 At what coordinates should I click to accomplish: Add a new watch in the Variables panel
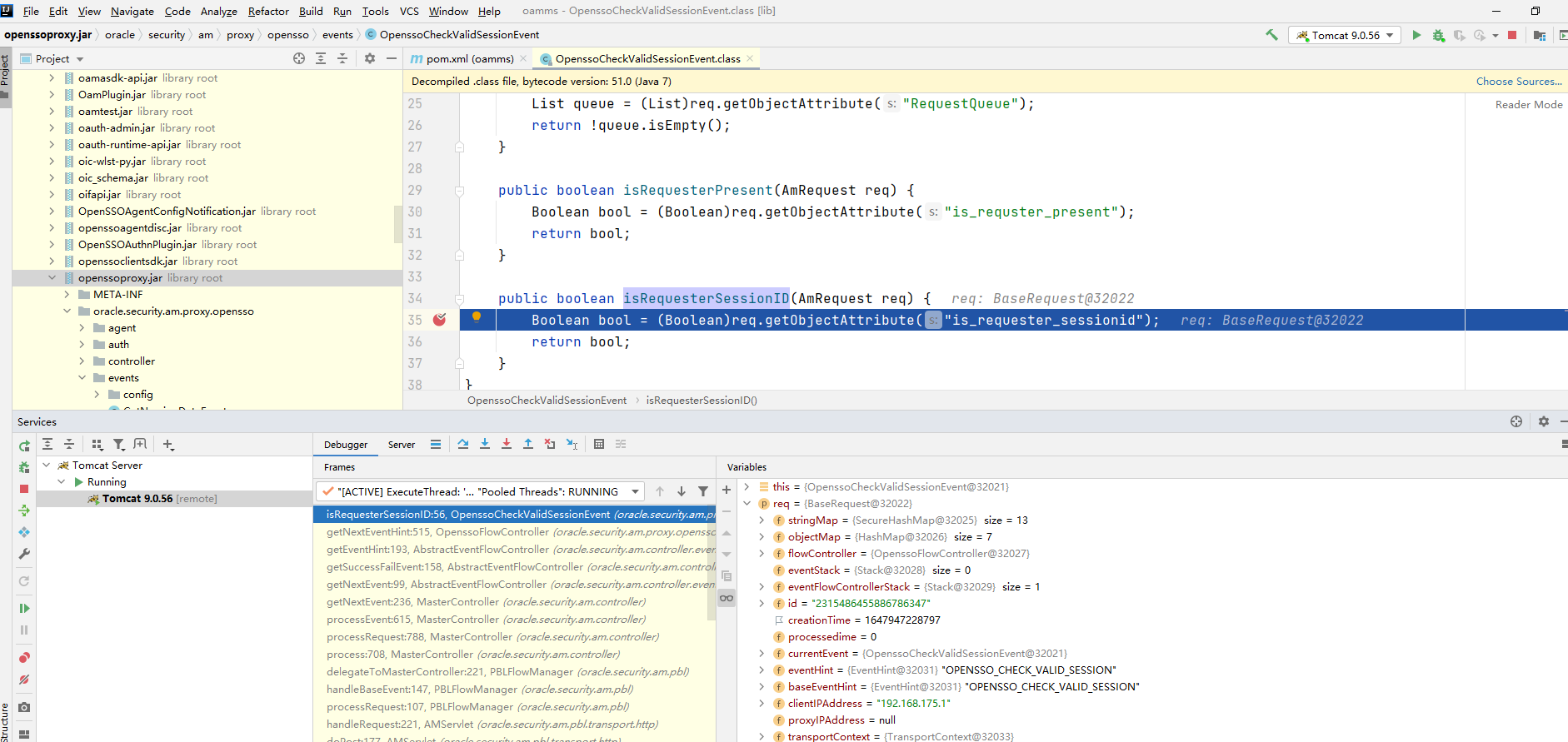727,490
